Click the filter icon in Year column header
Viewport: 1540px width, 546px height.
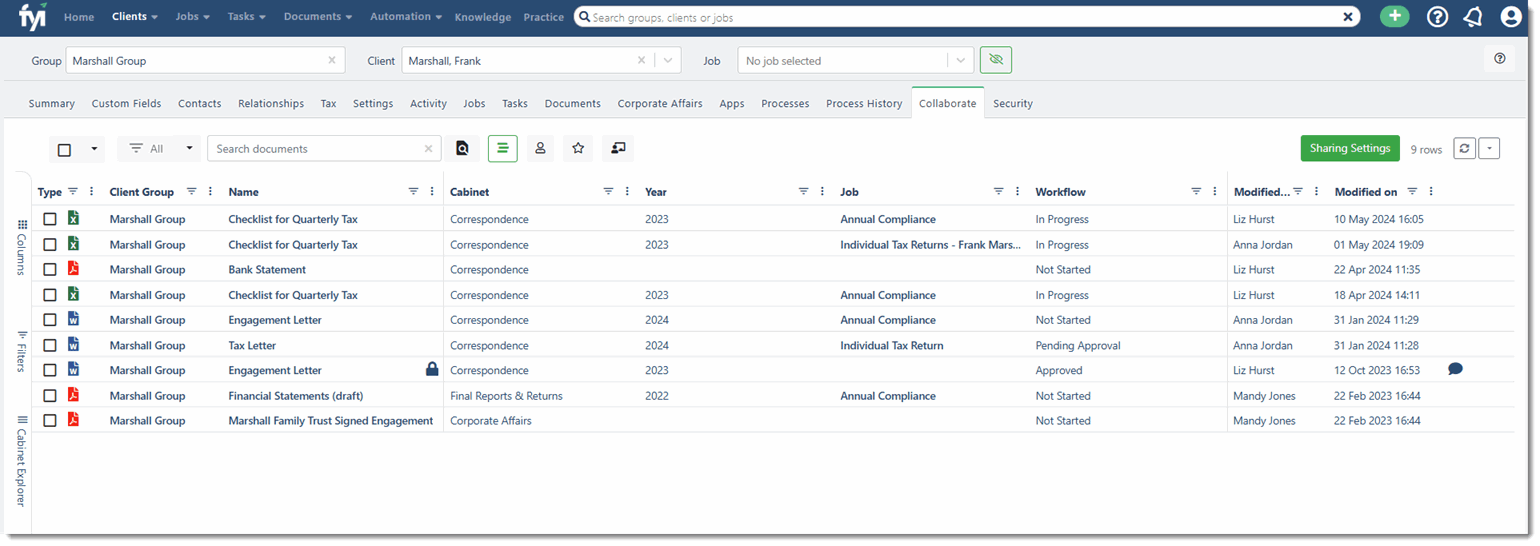point(803,191)
